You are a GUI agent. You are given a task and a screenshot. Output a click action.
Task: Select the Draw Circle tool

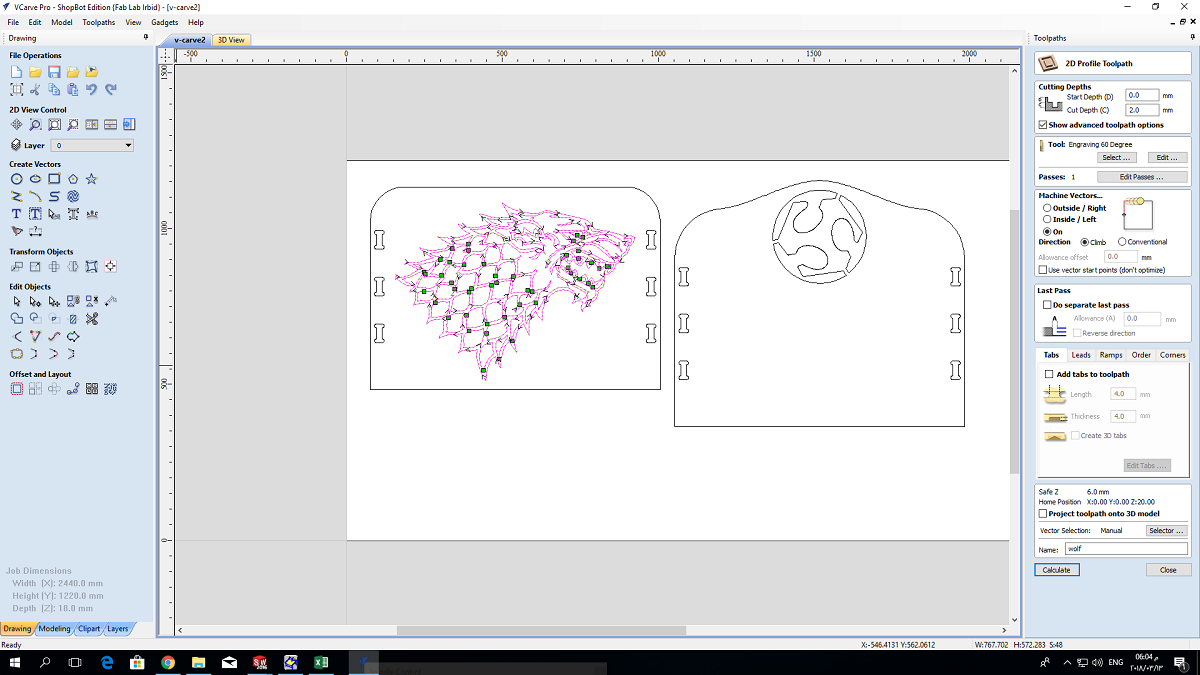click(x=16, y=179)
